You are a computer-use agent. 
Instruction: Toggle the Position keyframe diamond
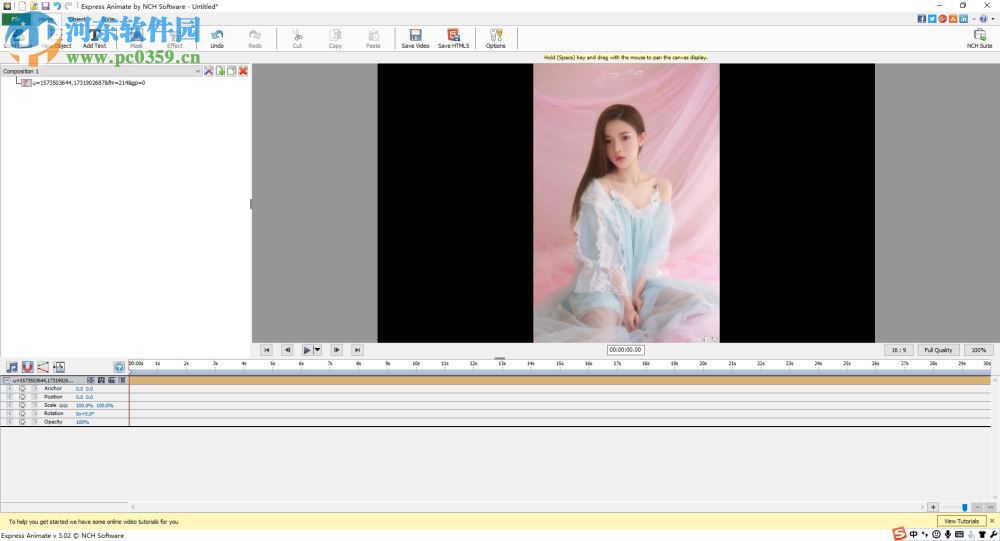(22, 397)
